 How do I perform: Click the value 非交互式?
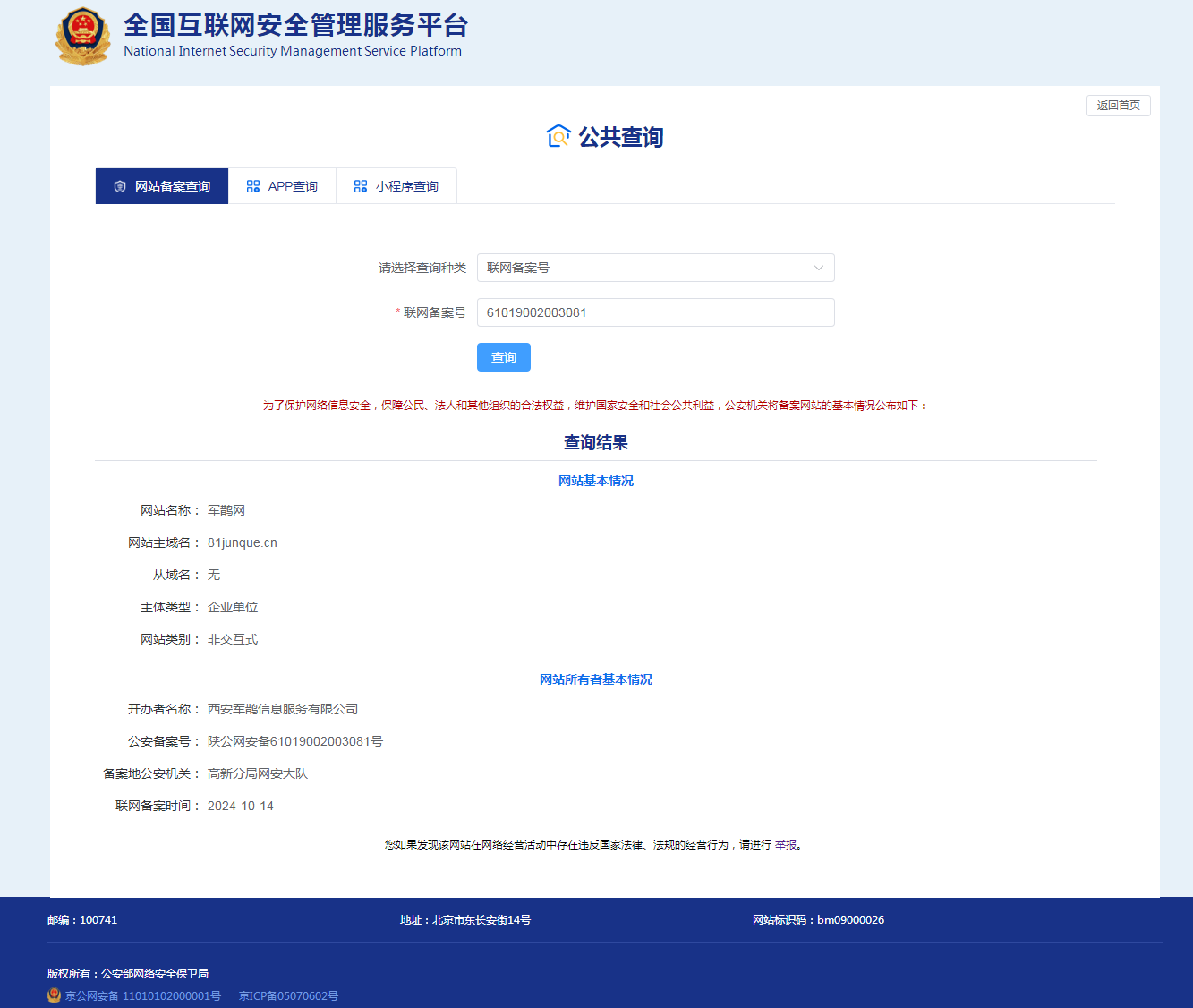(x=233, y=639)
